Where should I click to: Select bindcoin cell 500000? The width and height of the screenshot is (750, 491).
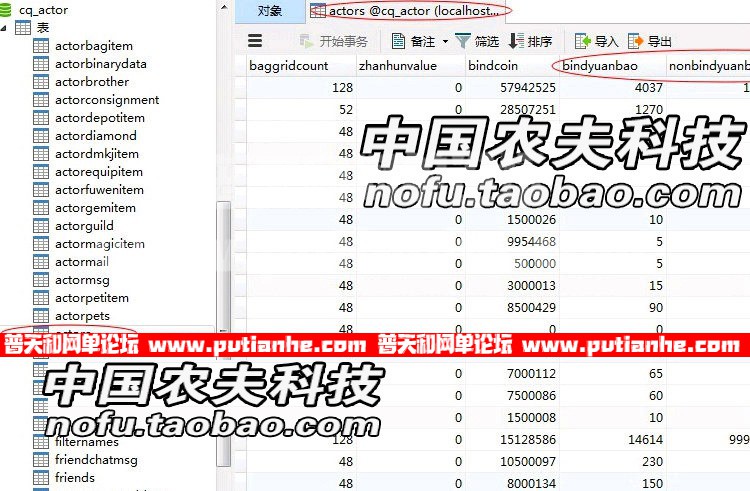[x=512, y=264]
